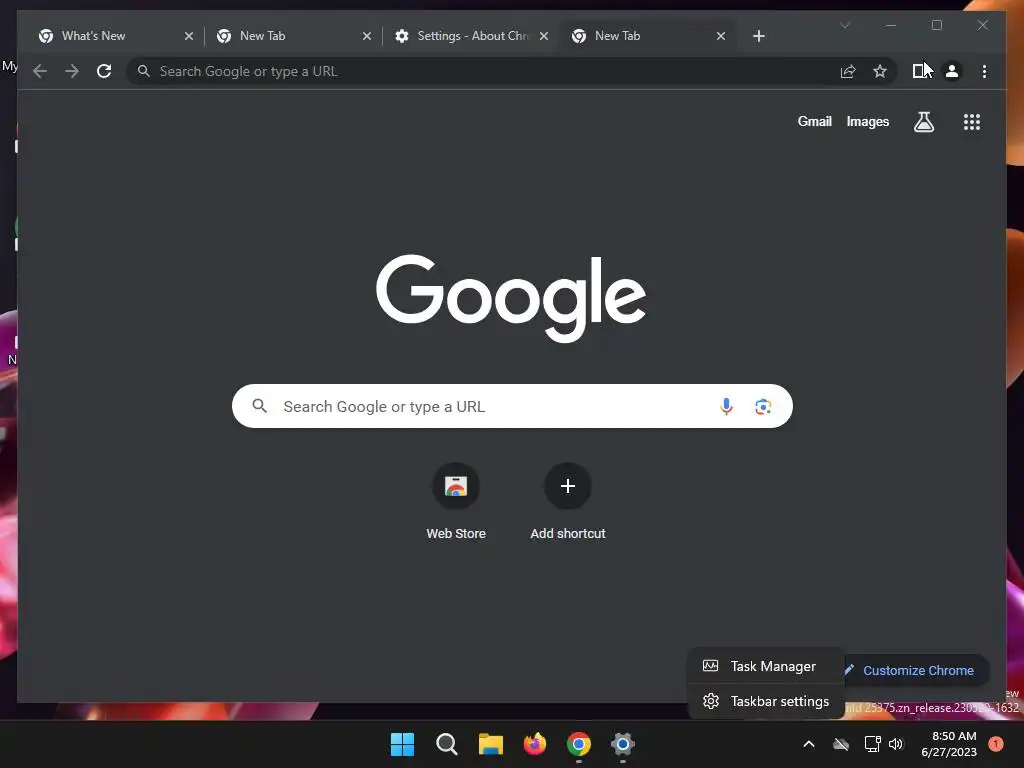Open the Windows Start menu
The height and width of the screenshot is (768, 1024).
402,744
